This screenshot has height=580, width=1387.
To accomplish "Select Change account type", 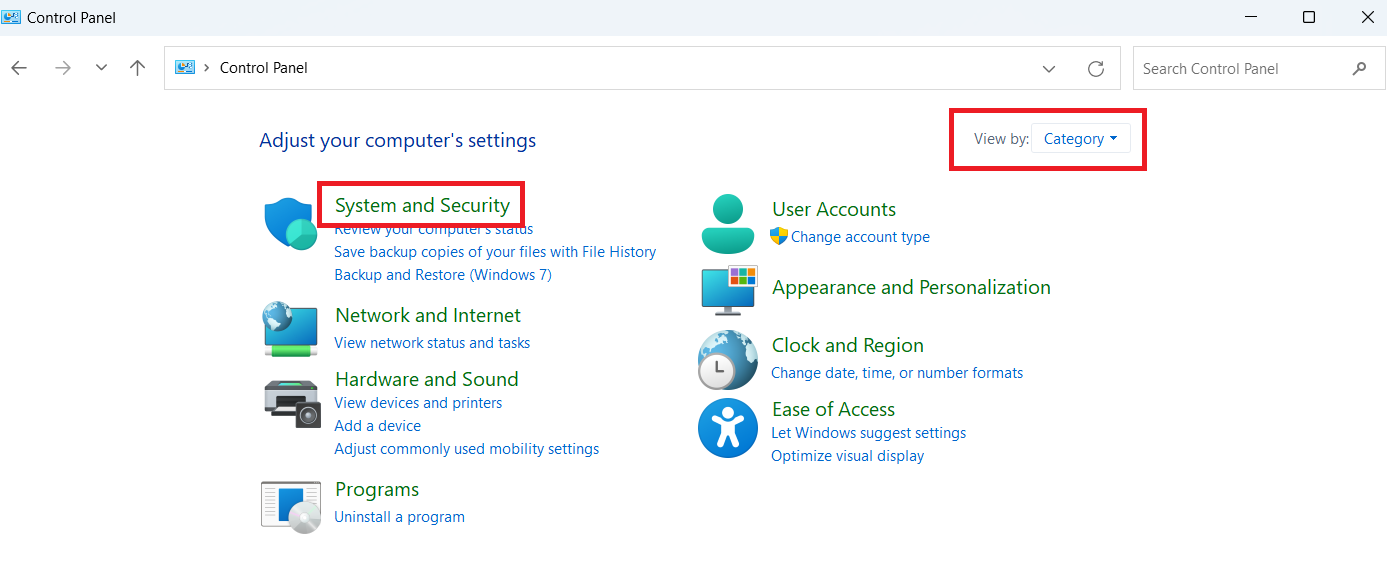I will [860, 237].
